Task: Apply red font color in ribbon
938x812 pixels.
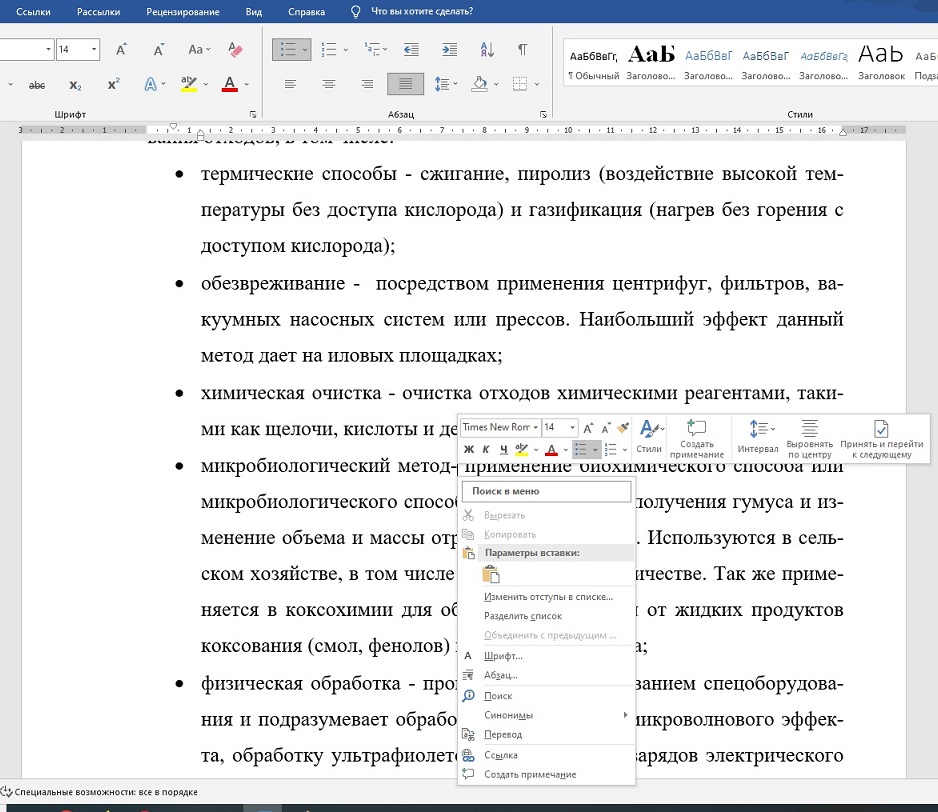Action: coord(229,85)
